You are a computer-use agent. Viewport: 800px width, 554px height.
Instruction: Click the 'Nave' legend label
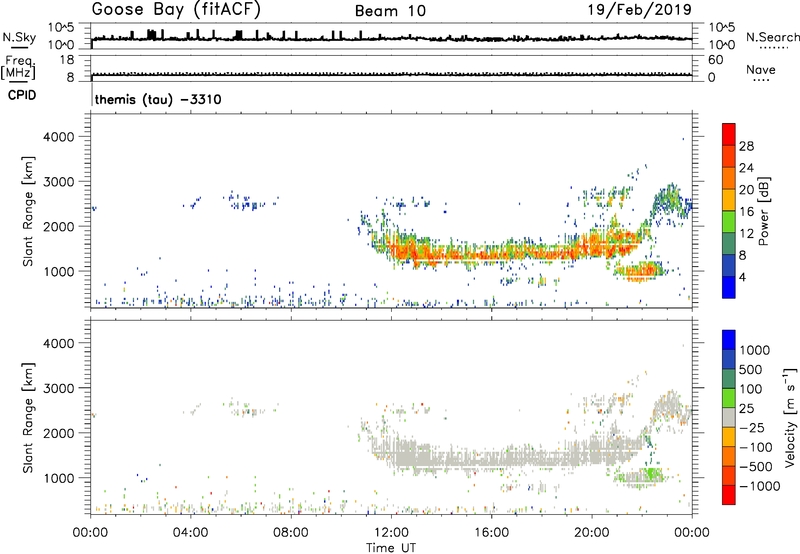761,70
